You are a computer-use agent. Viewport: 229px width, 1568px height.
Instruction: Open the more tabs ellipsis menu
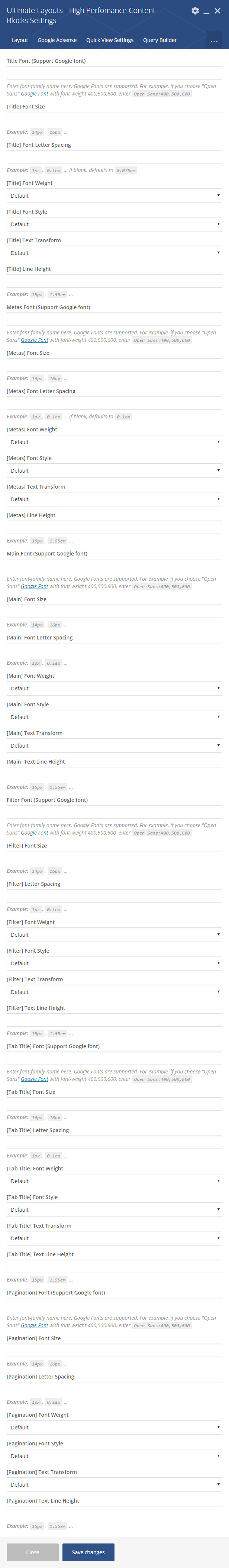pyautogui.click(x=214, y=41)
